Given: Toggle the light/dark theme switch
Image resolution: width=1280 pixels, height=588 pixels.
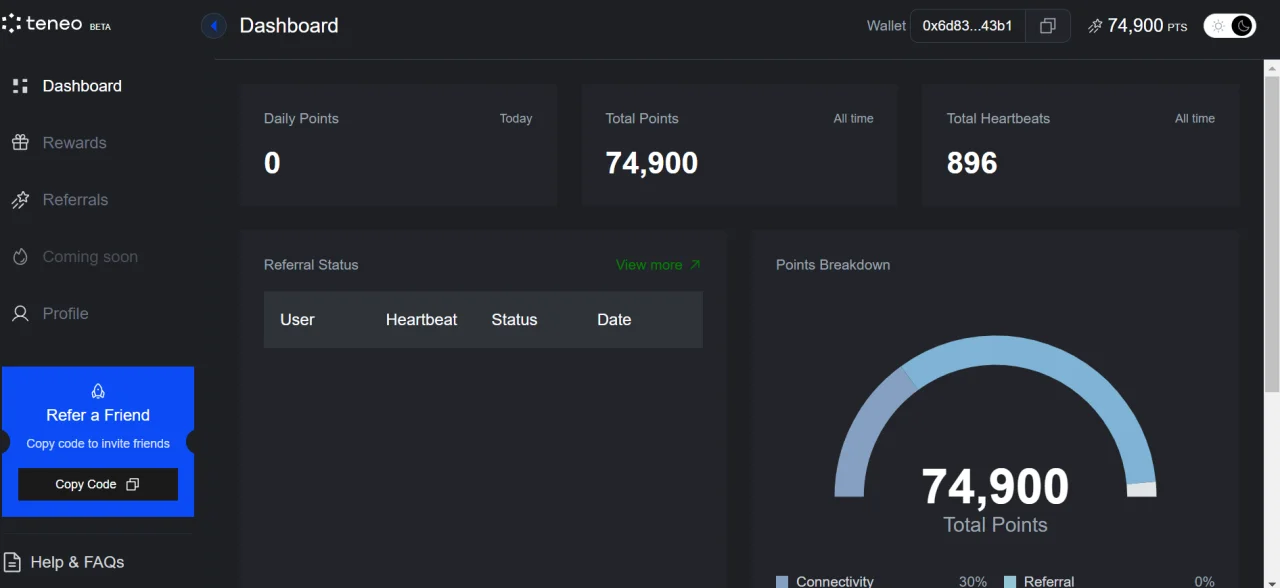Looking at the screenshot, I should [x=1229, y=26].
